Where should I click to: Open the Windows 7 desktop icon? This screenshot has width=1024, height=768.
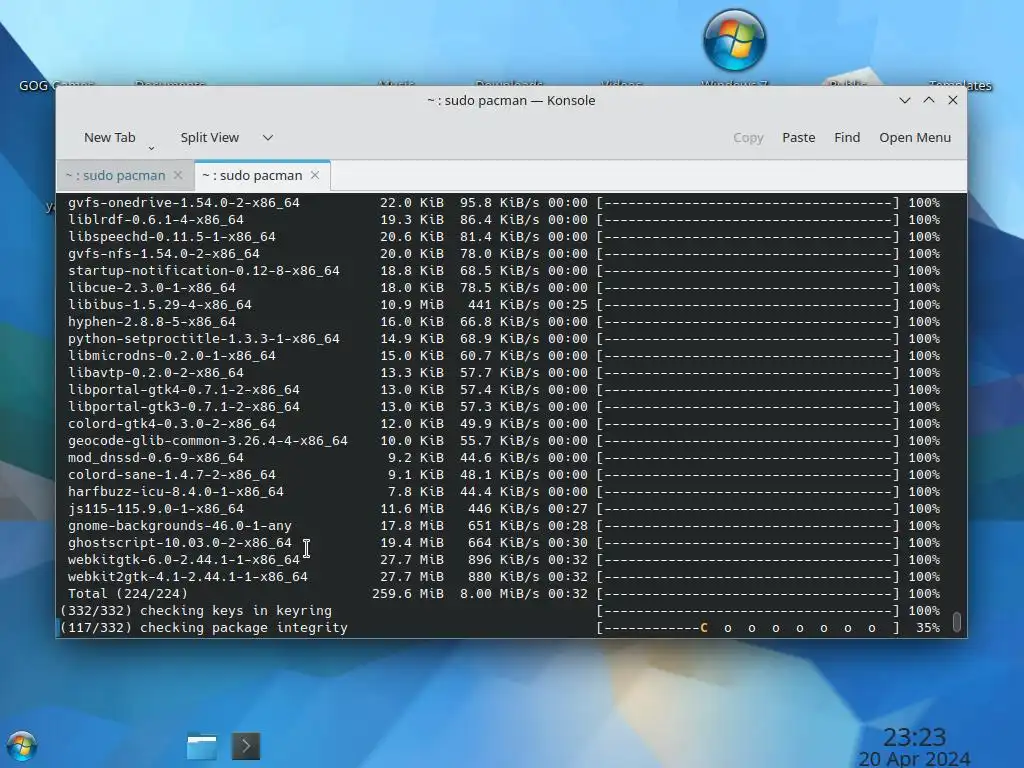[735, 40]
